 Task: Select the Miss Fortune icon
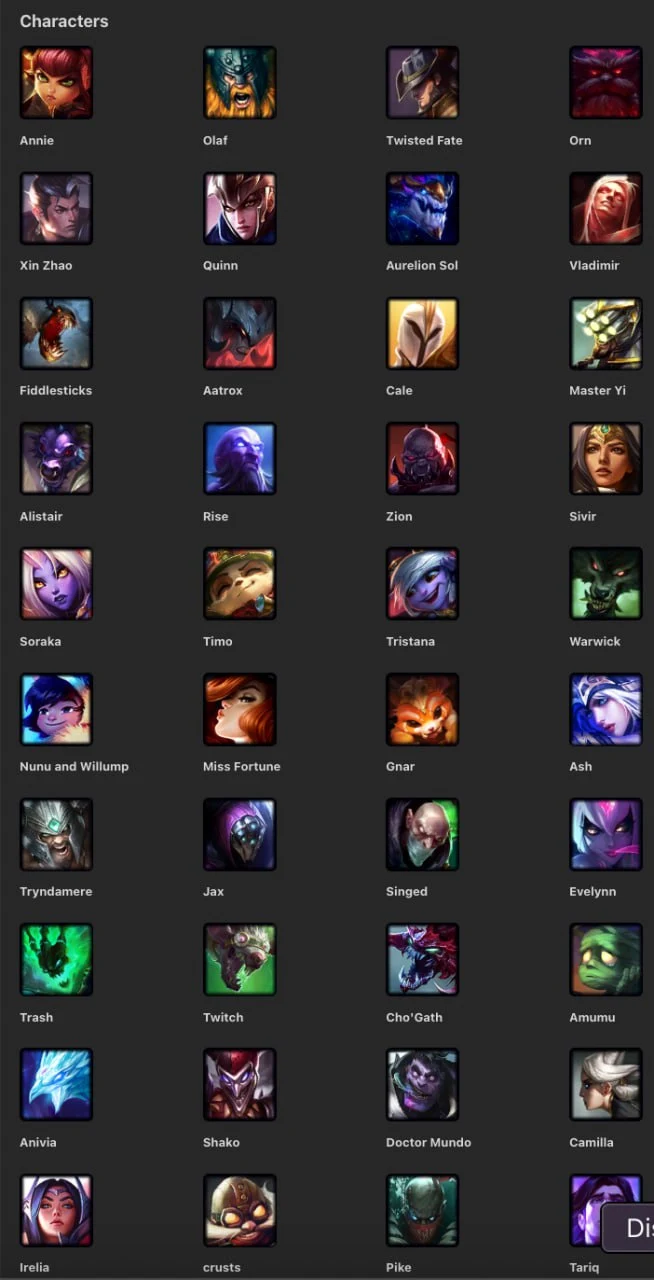pos(239,709)
